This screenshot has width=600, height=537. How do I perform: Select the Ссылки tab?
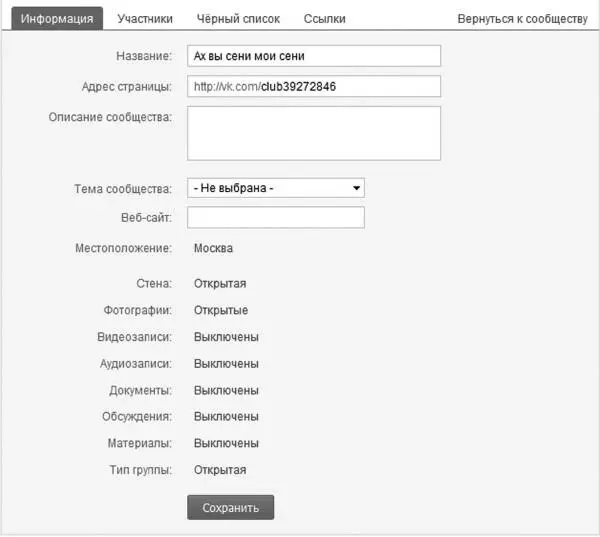point(325,19)
